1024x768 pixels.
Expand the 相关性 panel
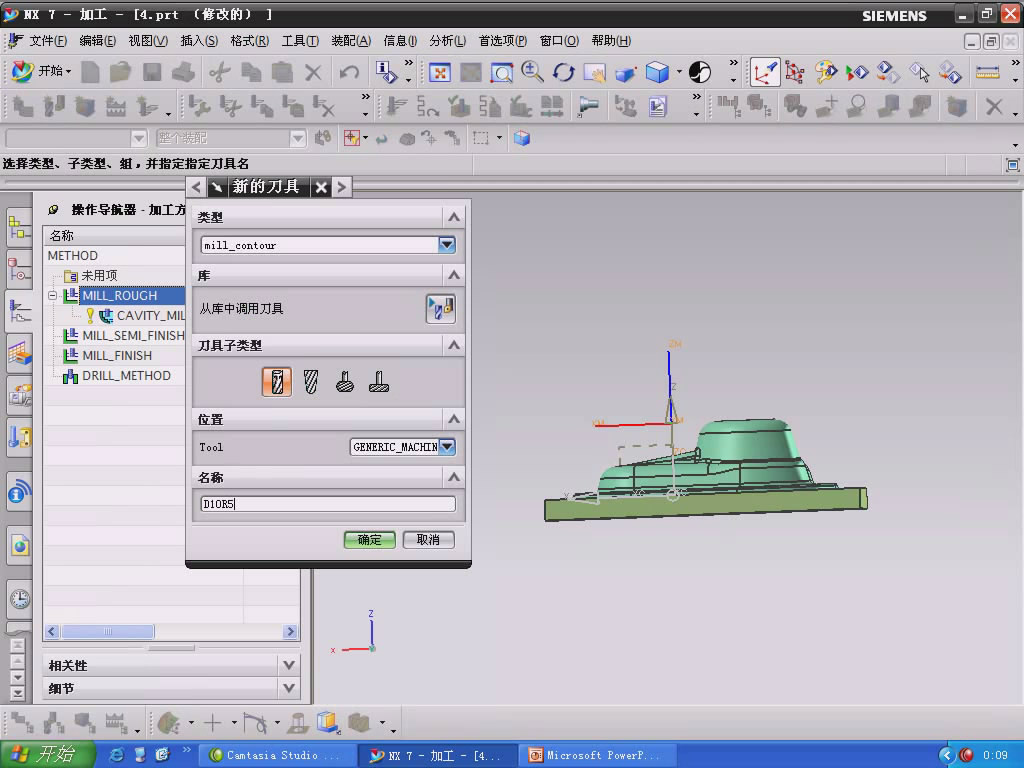click(x=289, y=665)
